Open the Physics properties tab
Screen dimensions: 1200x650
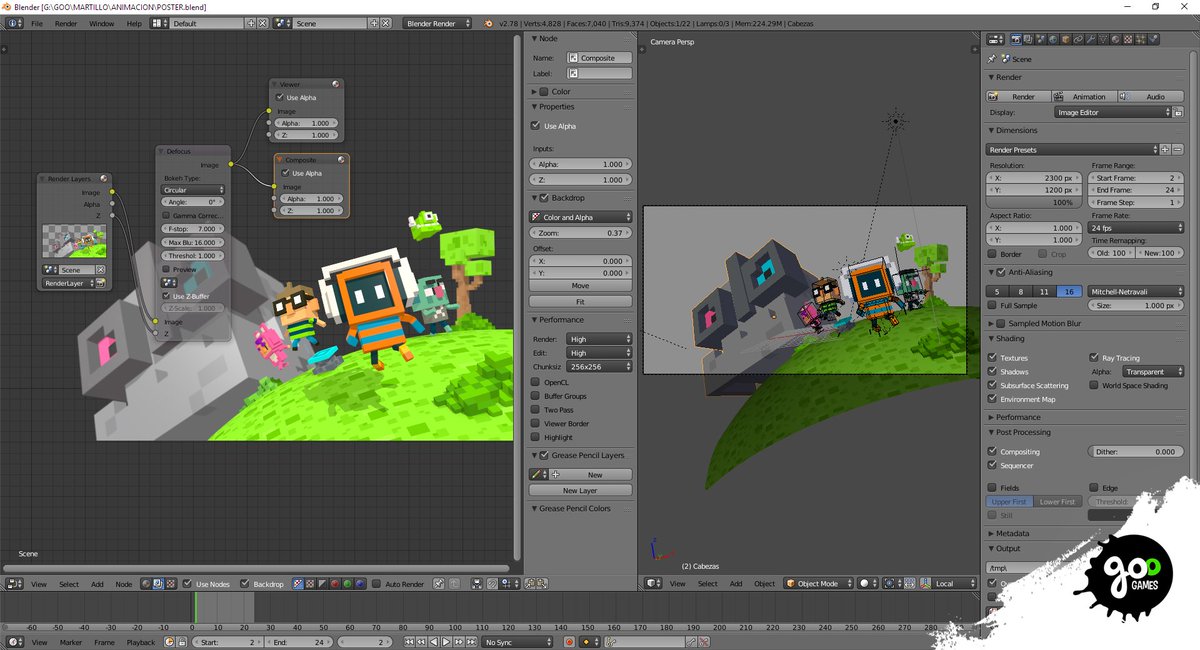(1152, 40)
